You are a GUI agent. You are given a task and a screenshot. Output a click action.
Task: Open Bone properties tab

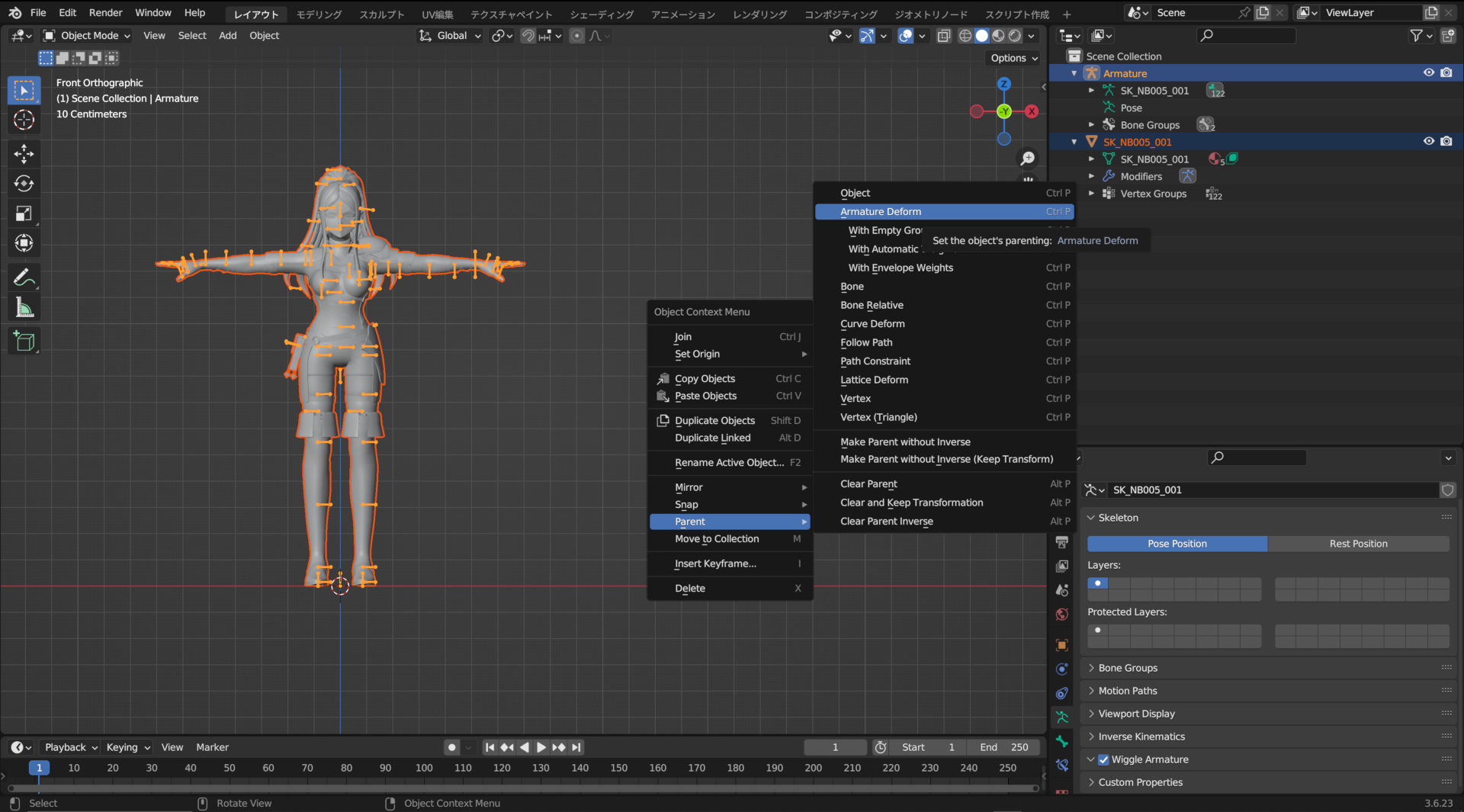1061,741
